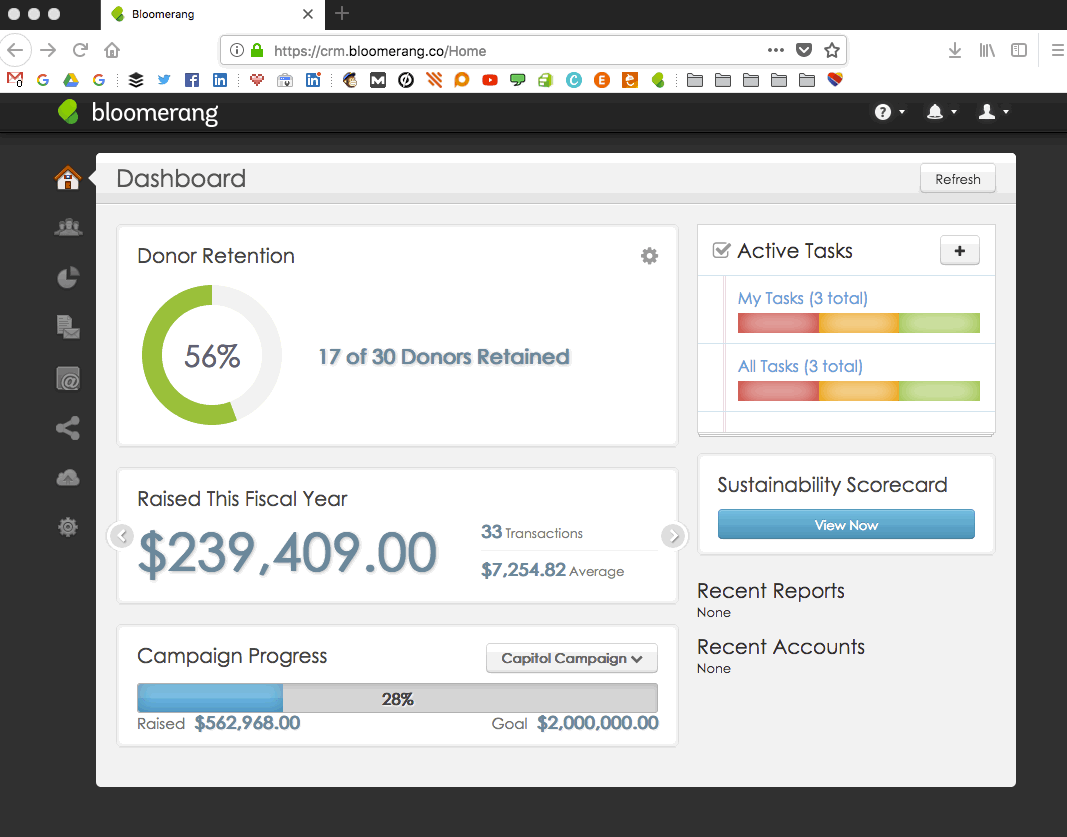
Task: Open page actions three-dot menu
Action: (x=776, y=50)
